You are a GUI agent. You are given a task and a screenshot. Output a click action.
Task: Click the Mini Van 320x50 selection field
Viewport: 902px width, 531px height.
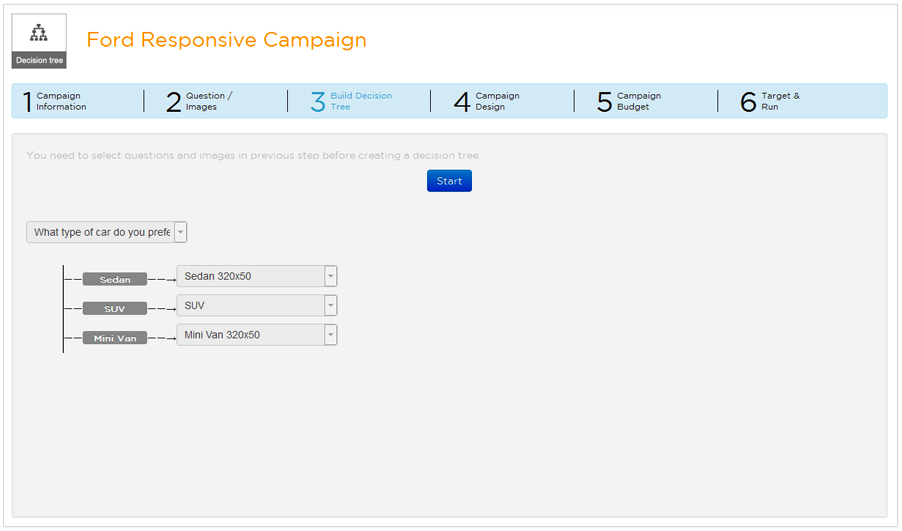point(250,335)
